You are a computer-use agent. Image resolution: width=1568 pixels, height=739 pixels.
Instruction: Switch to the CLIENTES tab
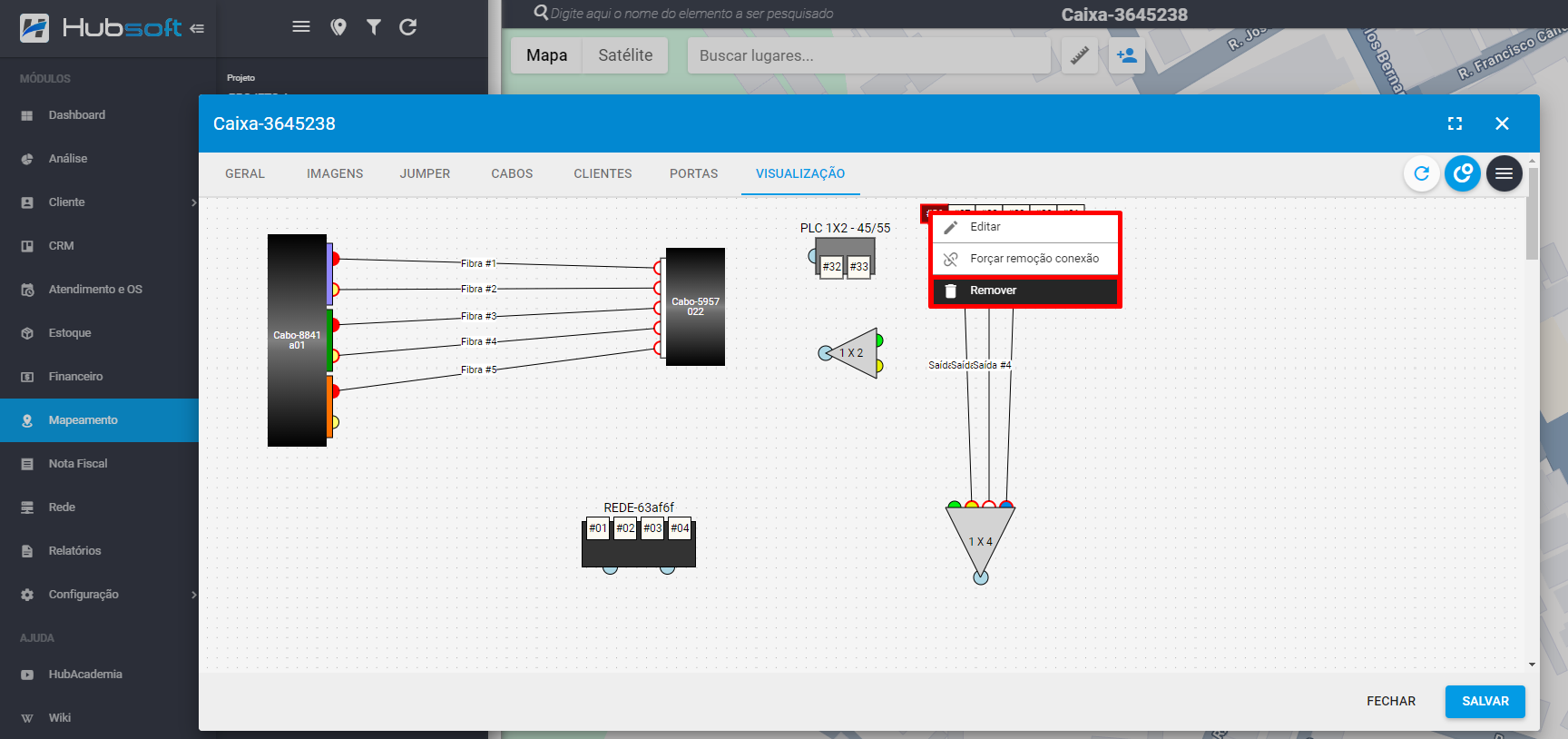pos(603,173)
